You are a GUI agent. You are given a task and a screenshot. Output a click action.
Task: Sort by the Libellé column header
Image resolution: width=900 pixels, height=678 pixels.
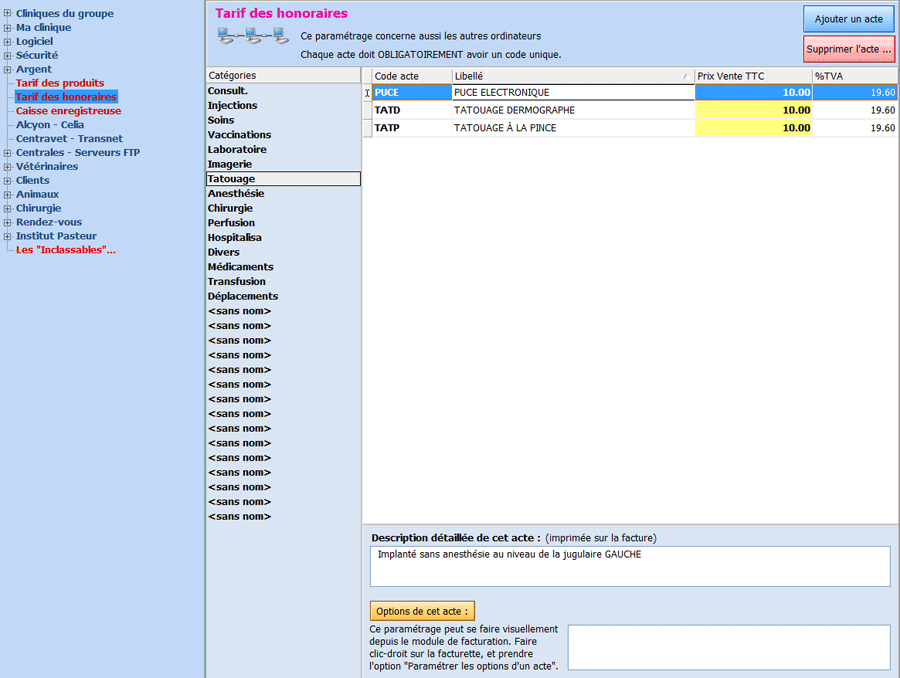pos(572,76)
